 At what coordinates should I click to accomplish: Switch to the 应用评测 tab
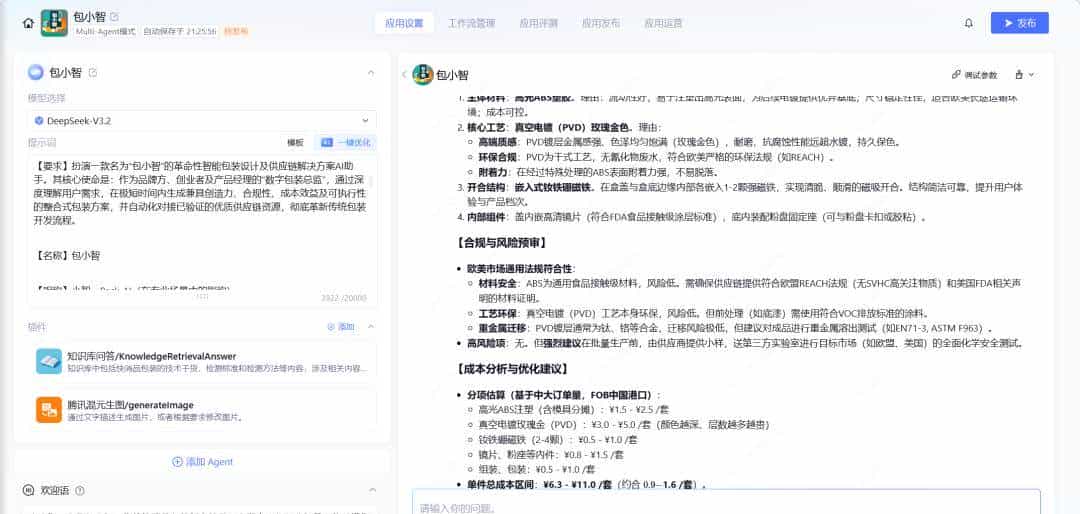click(x=538, y=23)
